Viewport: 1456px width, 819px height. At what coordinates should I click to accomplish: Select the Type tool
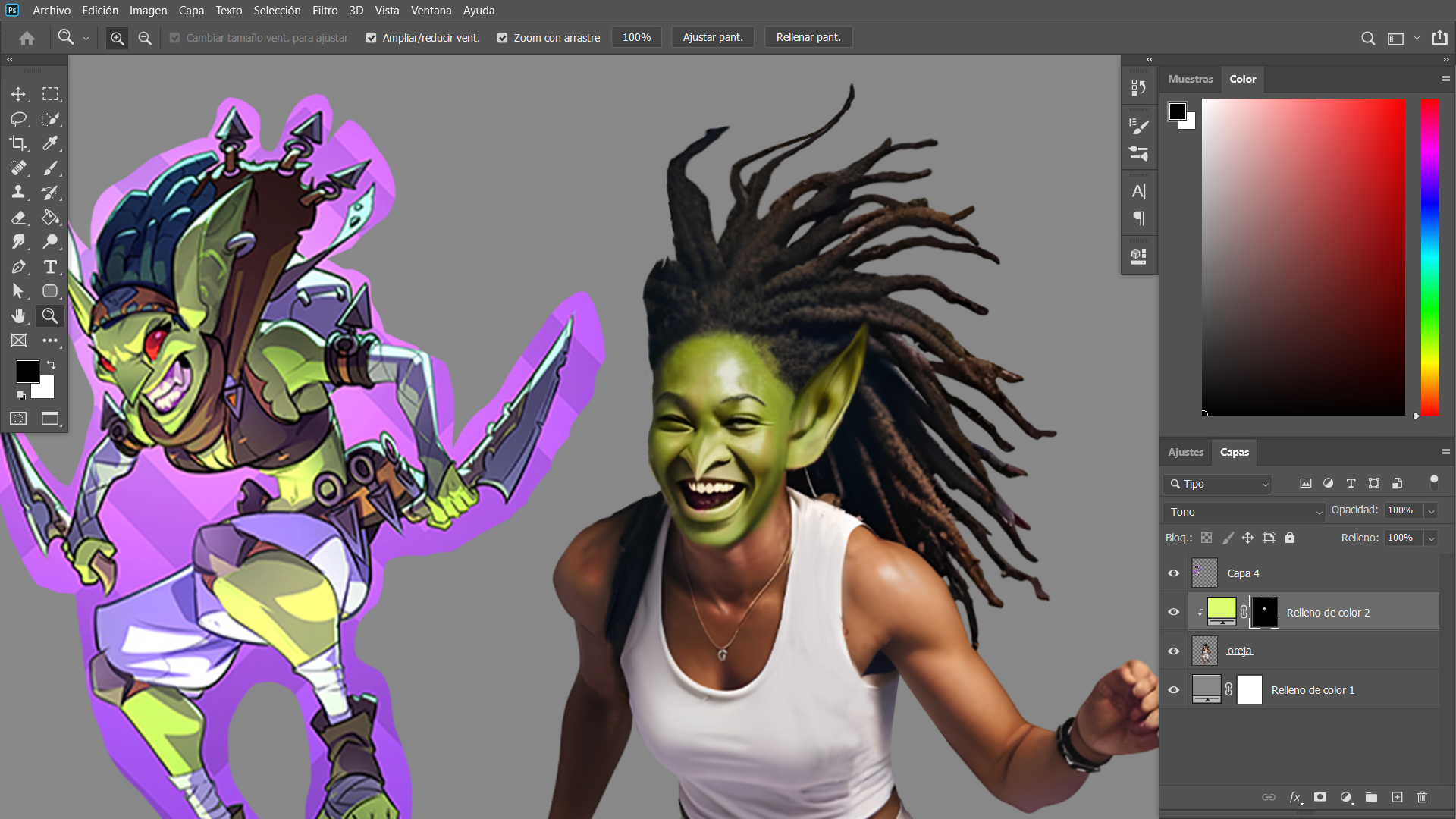pos(50,267)
